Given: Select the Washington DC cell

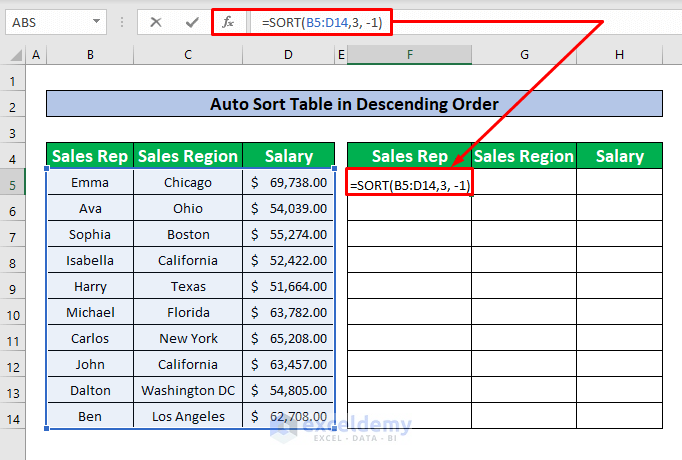Looking at the screenshot, I should point(188,390).
